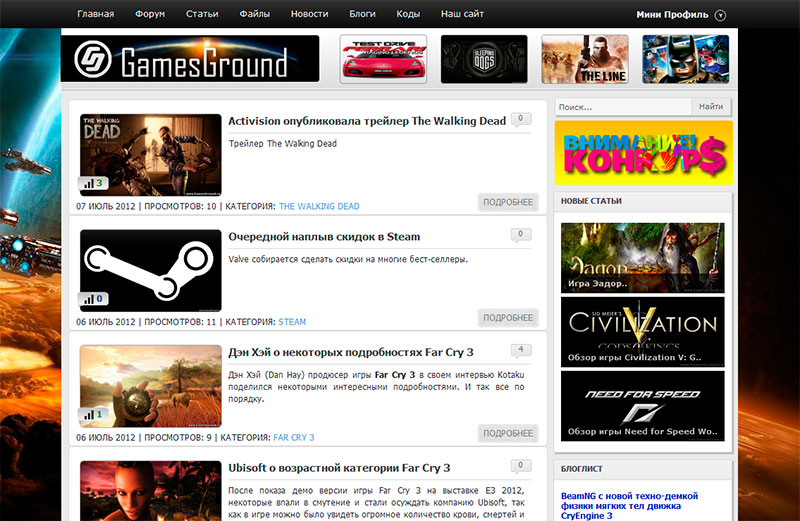
Task: Open Spec Ops The Line thumbnail
Action: pyautogui.click(x=585, y=59)
